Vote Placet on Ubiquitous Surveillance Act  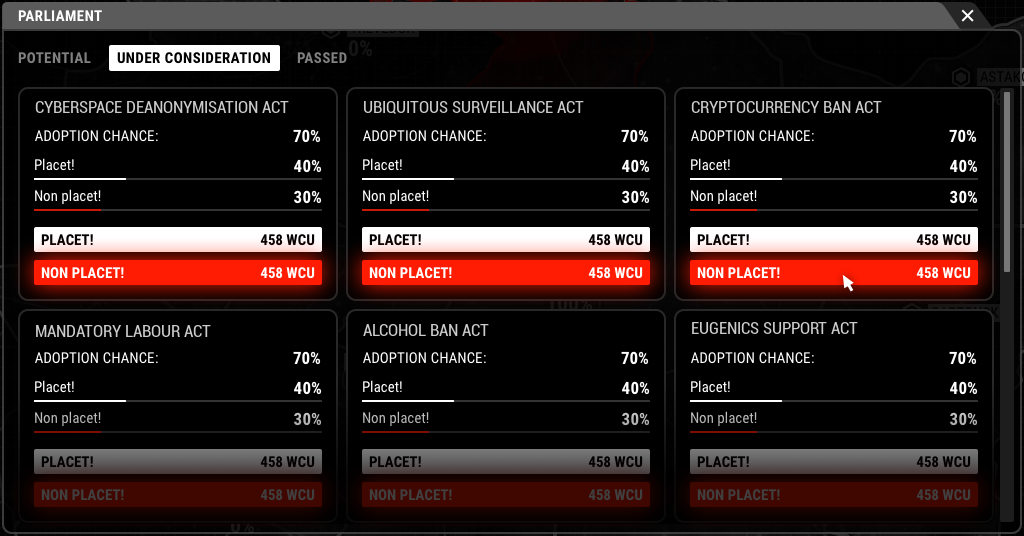(x=506, y=240)
